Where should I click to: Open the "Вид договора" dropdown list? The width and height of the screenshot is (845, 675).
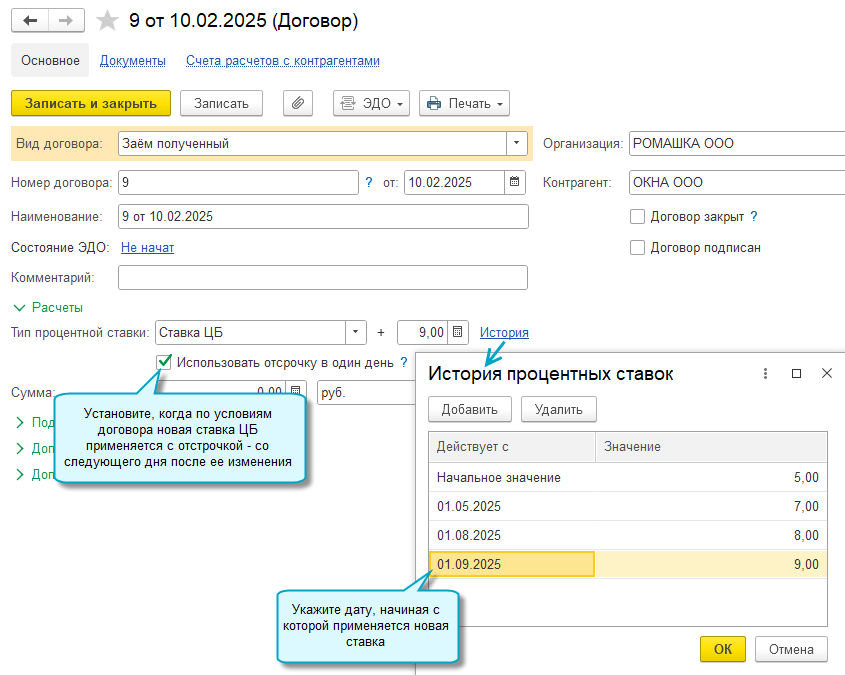pos(516,143)
